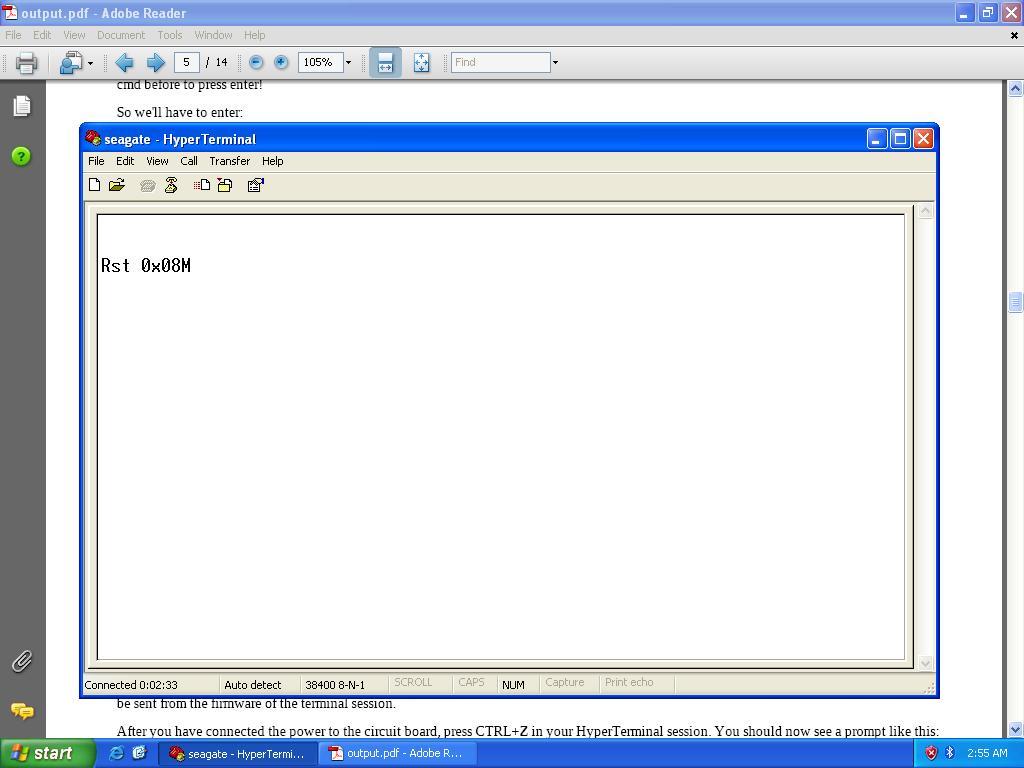Toggle the scrolling fit-width page mode icon

coord(385,63)
